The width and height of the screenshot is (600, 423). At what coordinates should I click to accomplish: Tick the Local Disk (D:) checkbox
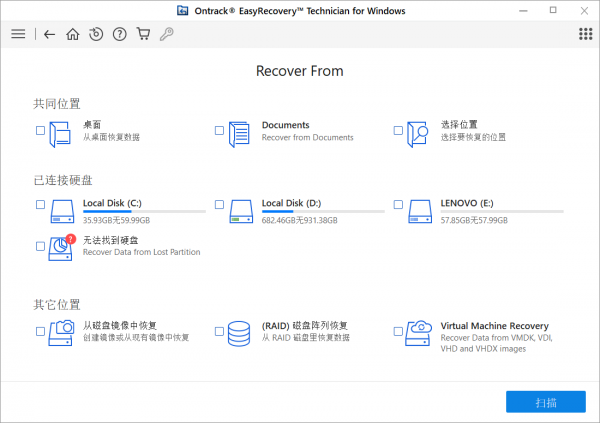pyautogui.click(x=219, y=204)
